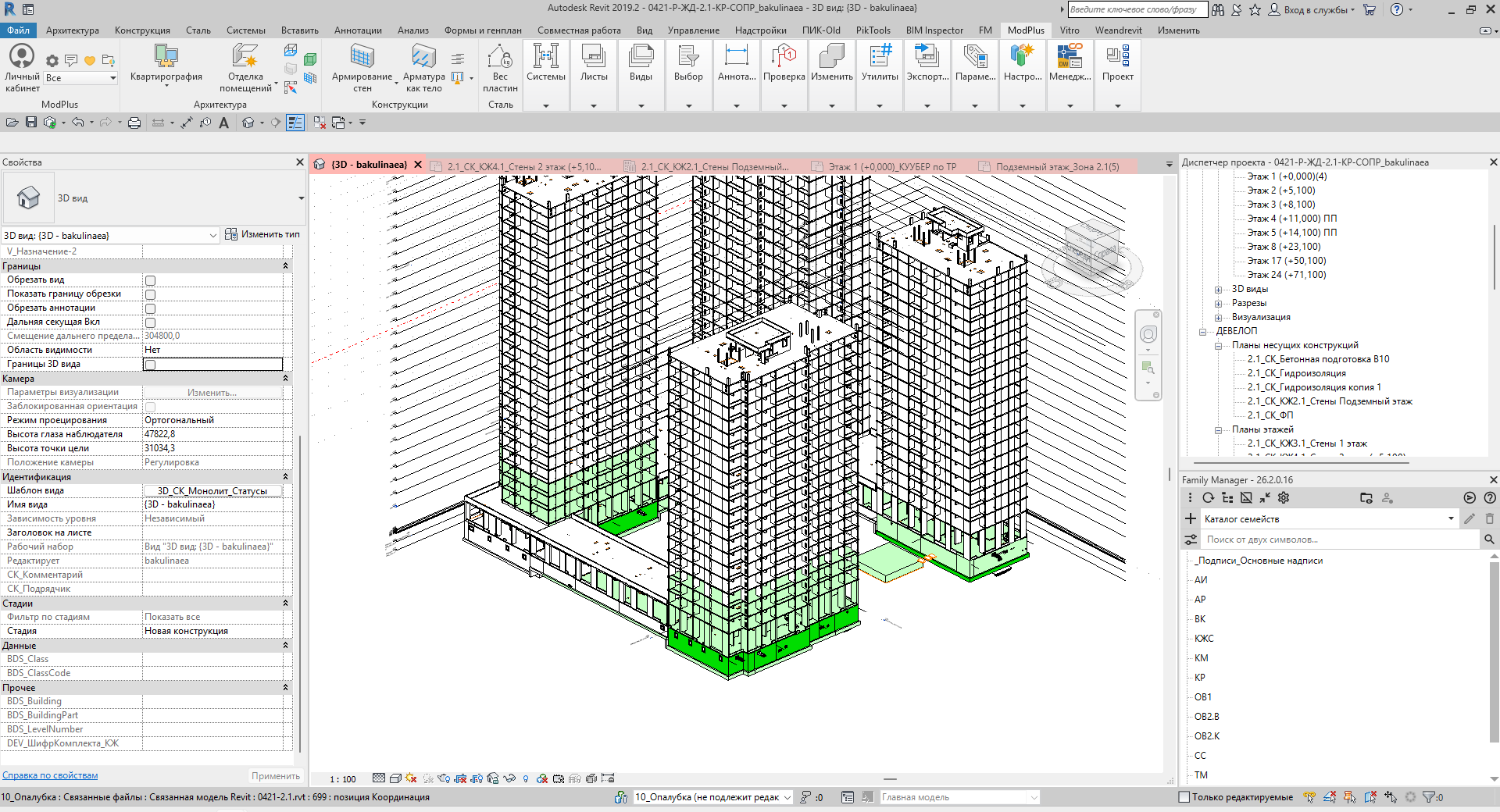Switch to the Конструкция ribbon tab
Viewport: 1500px width, 812px height.
tap(142, 30)
